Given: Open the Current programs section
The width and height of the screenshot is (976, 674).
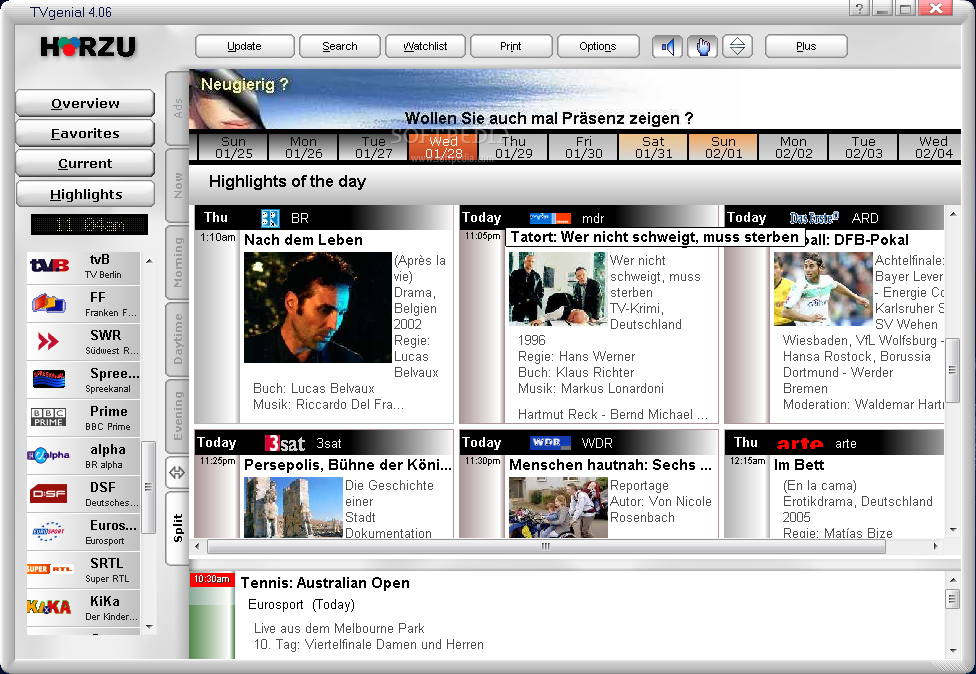Looking at the screenshot, I should coord(85,164).
